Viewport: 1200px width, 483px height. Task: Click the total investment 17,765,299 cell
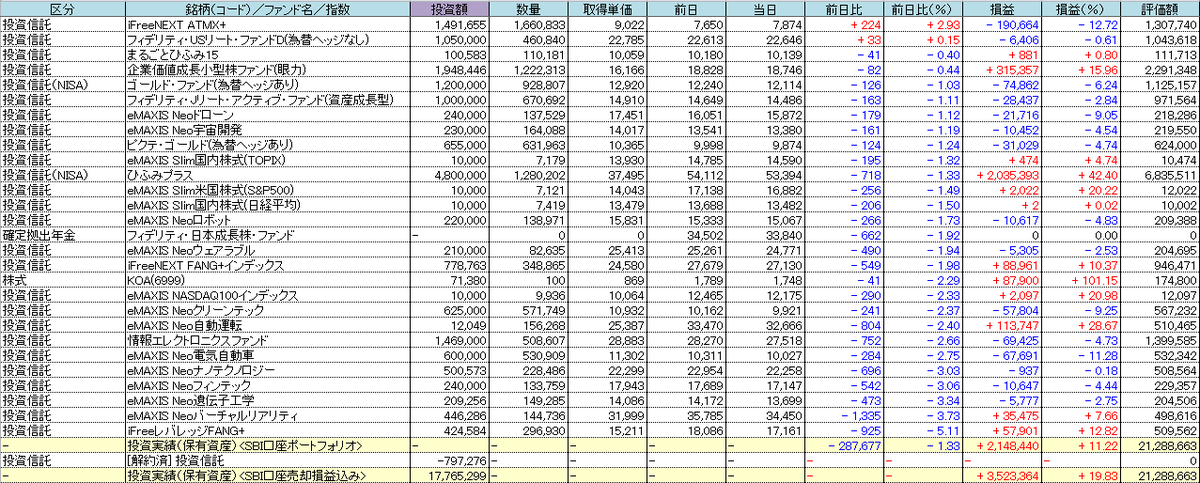click(451, 476)
